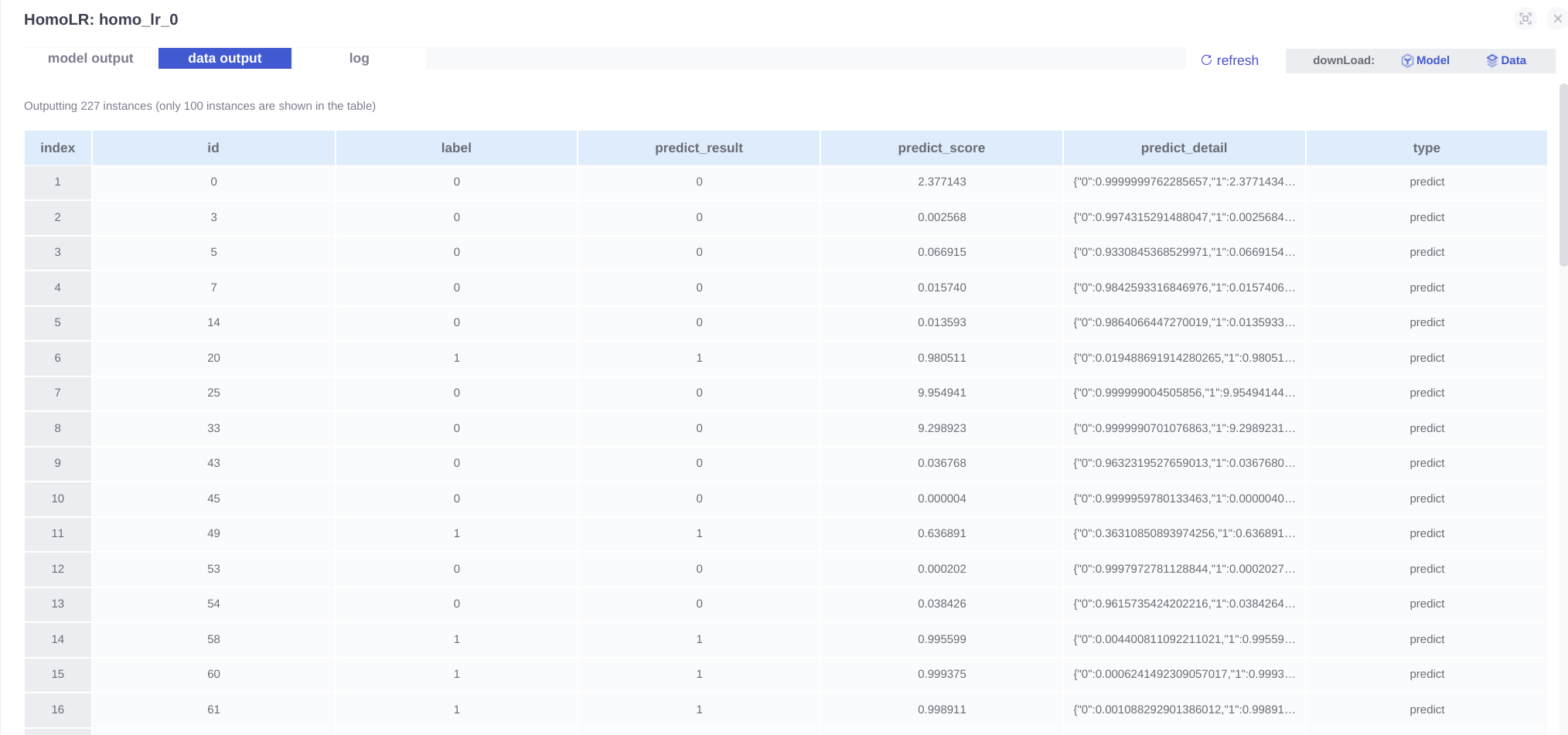This screenshot has width=1568, height=735.
Task: Click score value 0.636891
Action: pos(942,533)
